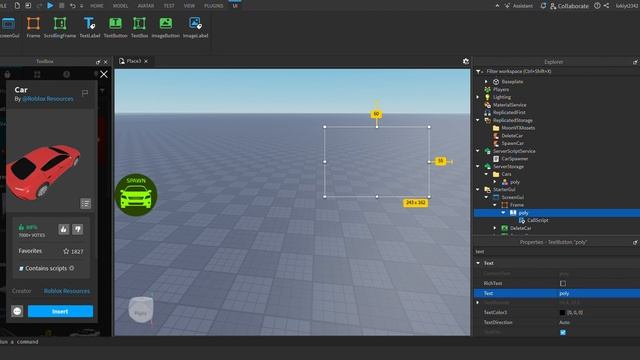Image resolution: width=640 pixels, height=360 pixels.
Task: Uncheck the checked checkbox below TextDirection
Action: coord(563,332)
